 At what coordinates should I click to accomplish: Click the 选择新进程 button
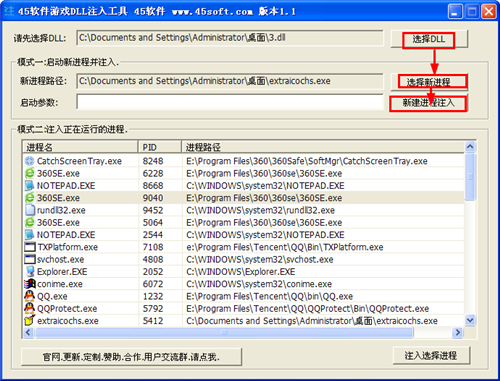coord(429,82)
